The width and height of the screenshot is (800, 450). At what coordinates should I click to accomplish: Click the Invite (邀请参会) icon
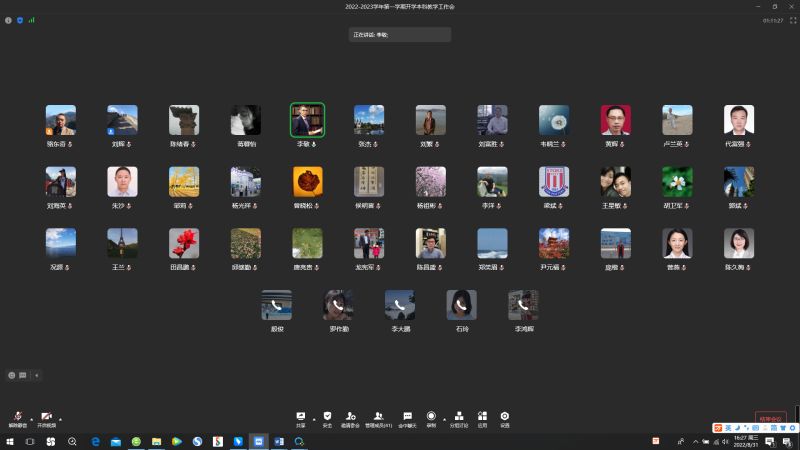click(350, 416)
